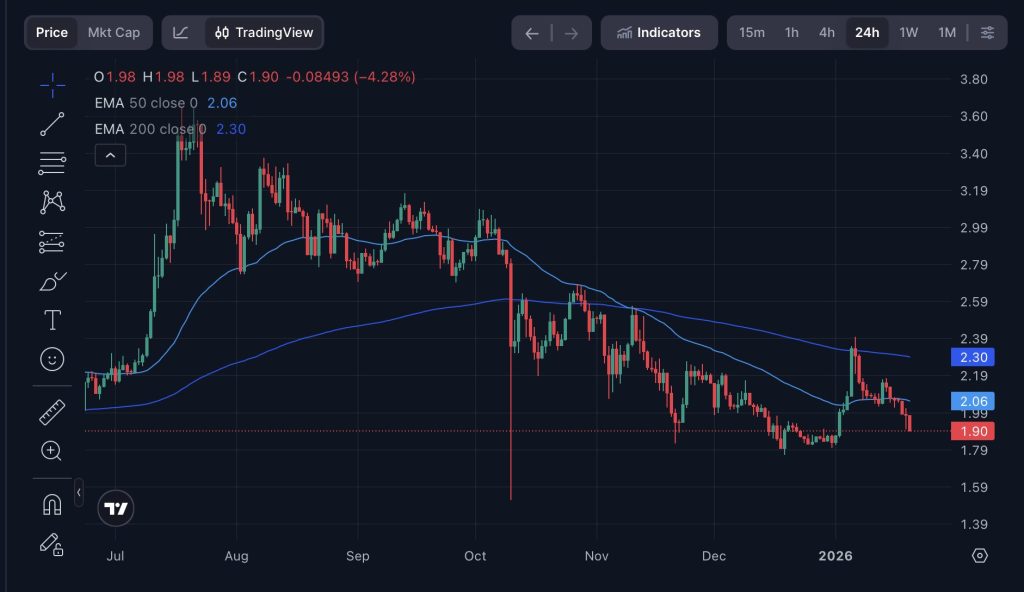Select the 1W timeframe
This screenshot has height=592, width=1024.
[908, 33]
